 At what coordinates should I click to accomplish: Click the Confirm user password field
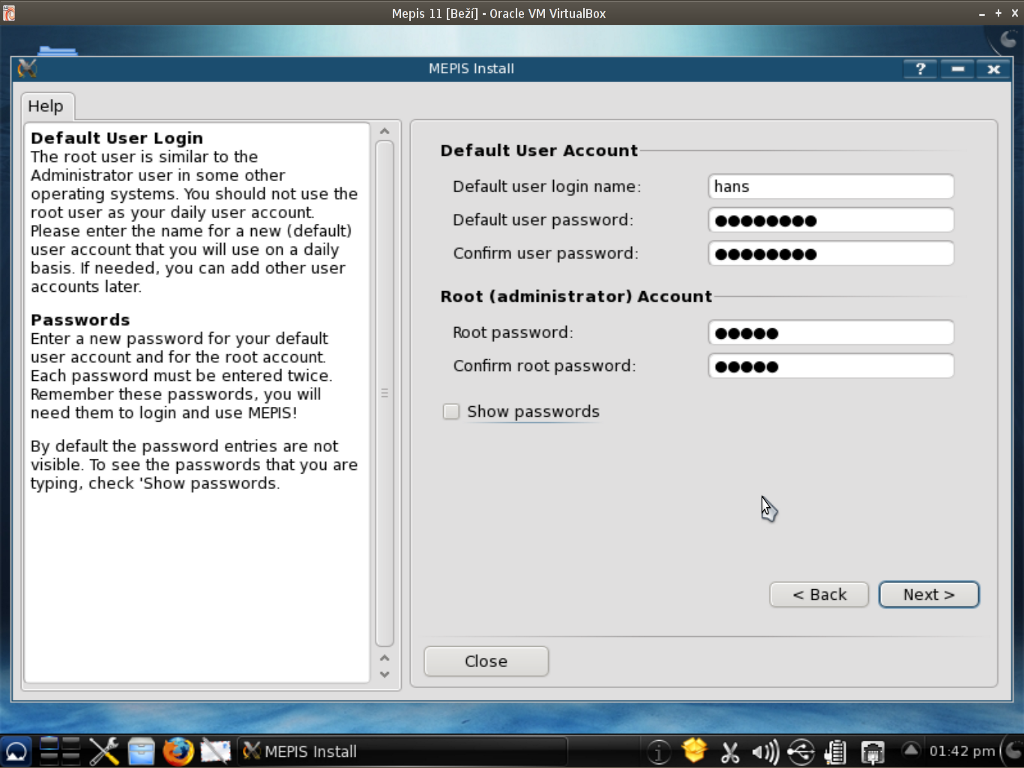click(x=831, y=253)
